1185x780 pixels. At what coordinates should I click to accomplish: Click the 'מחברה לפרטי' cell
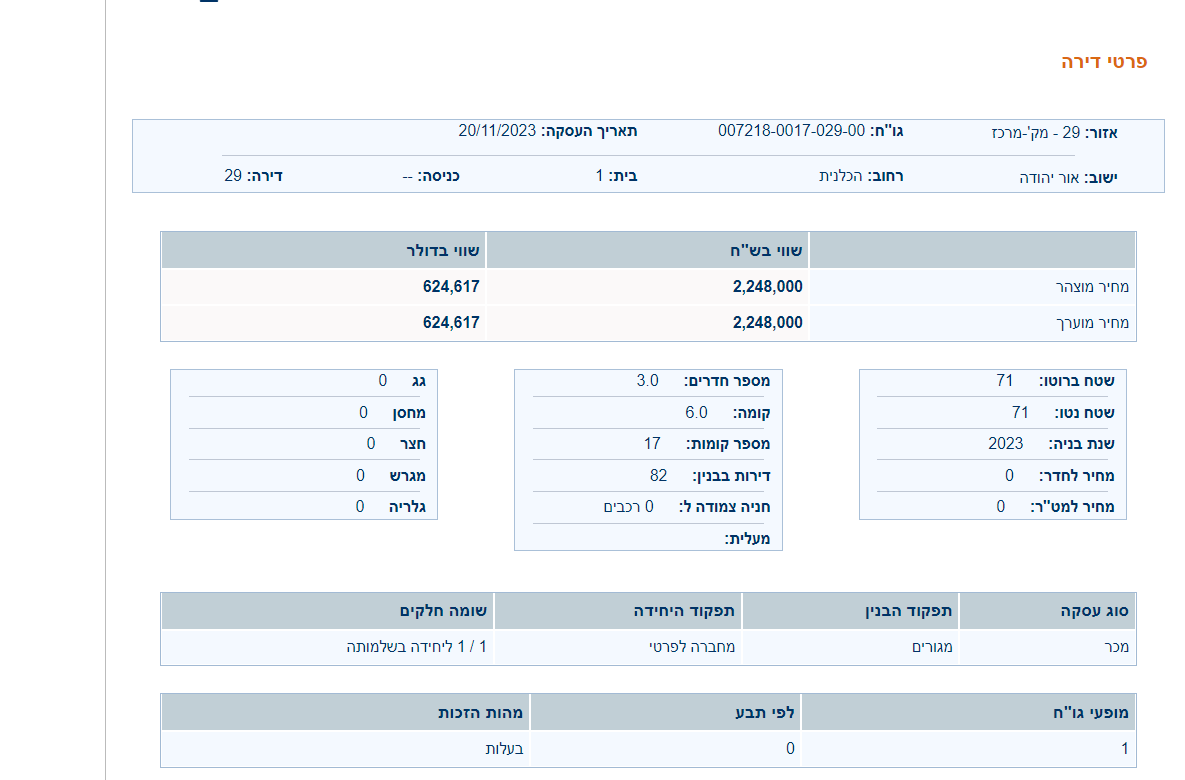tap(692, 647)
